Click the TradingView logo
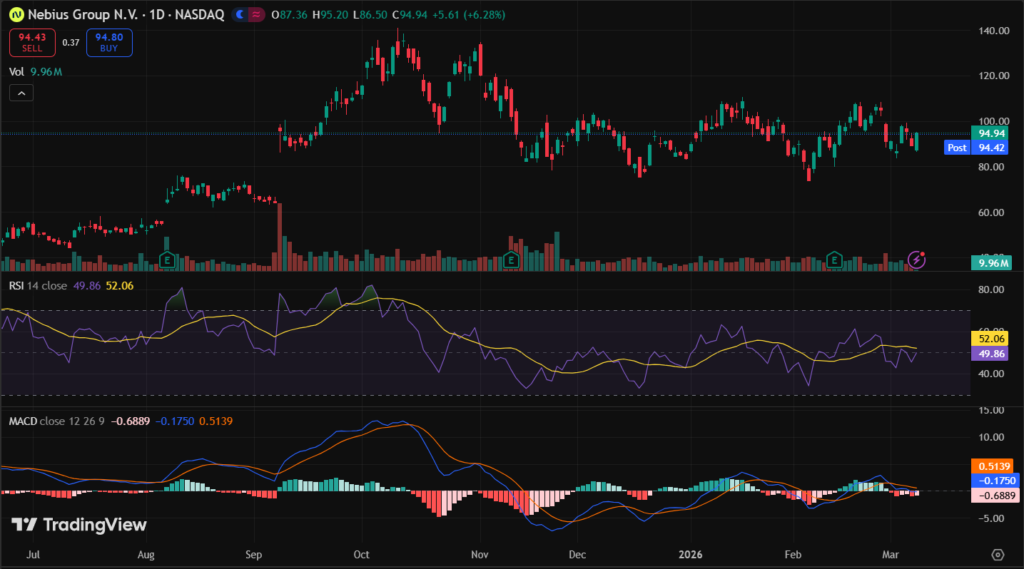 tap(79, 525)
